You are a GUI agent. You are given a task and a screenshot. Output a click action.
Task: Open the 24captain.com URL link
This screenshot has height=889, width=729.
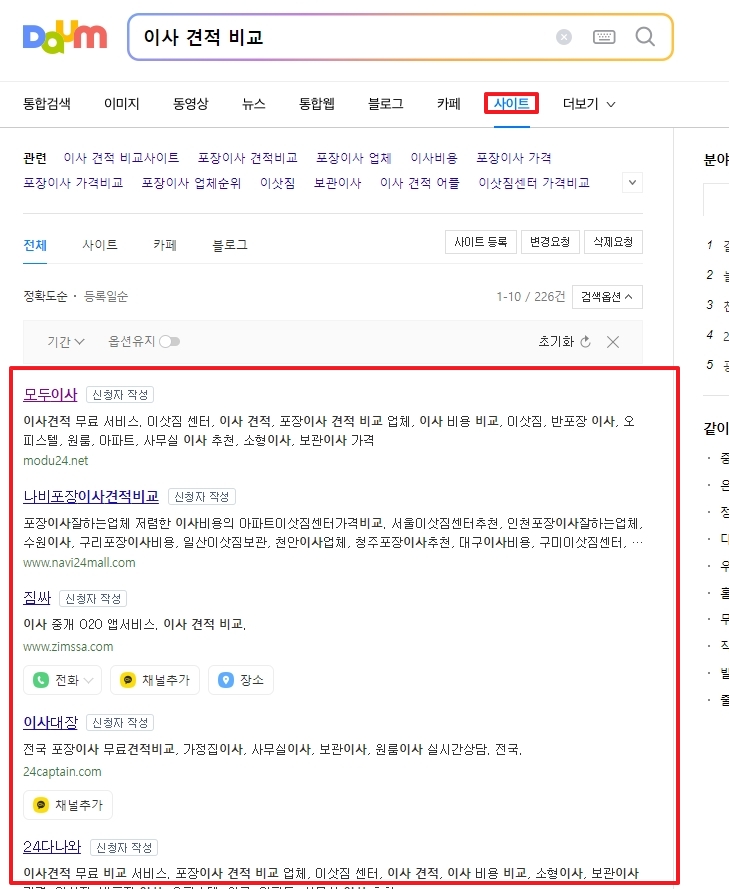[x=62, y=772]
